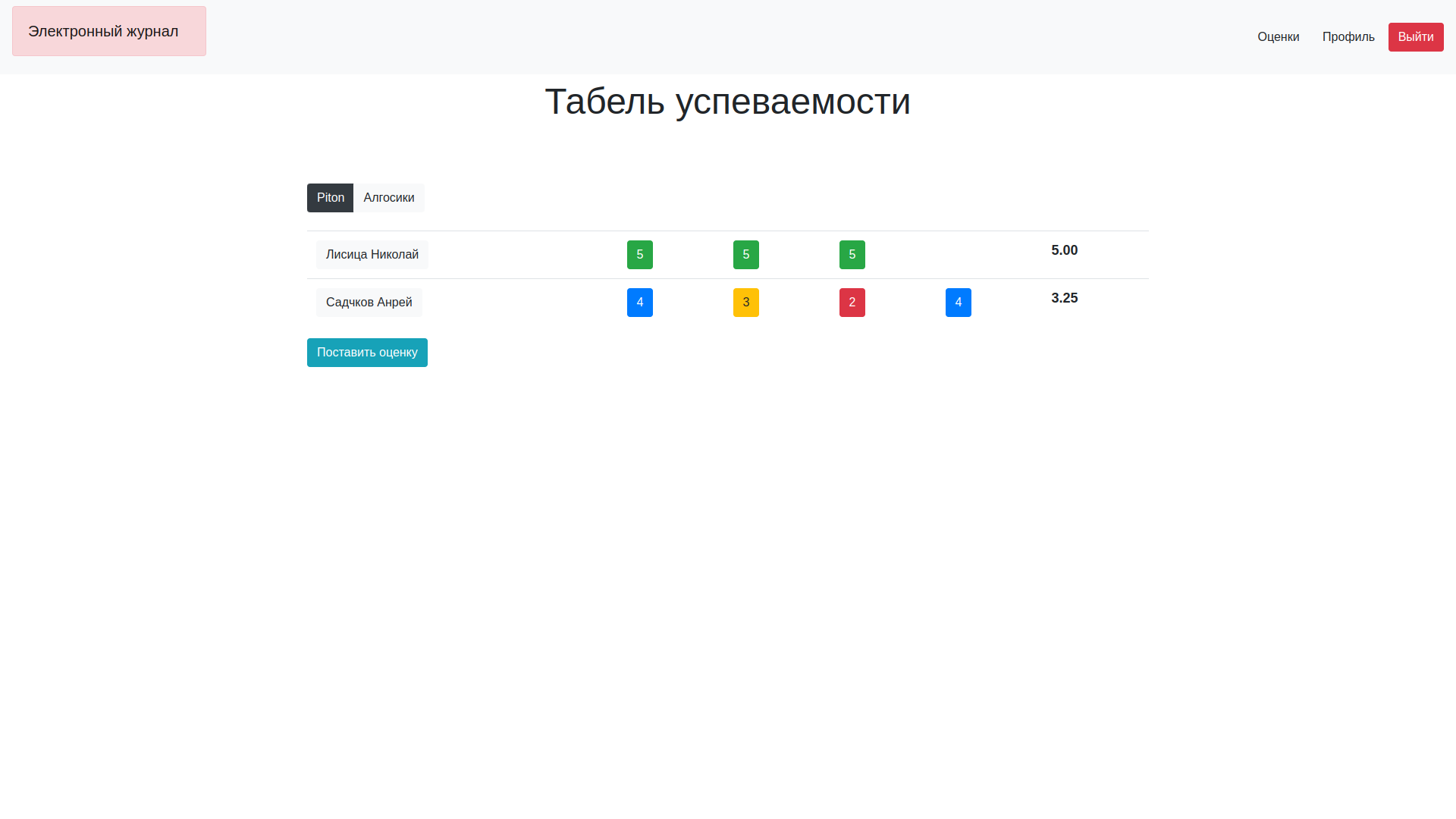Select the student name Лисица Николай
The width and height of the screenshot is (1456, 819).
[x=372, y=254]
